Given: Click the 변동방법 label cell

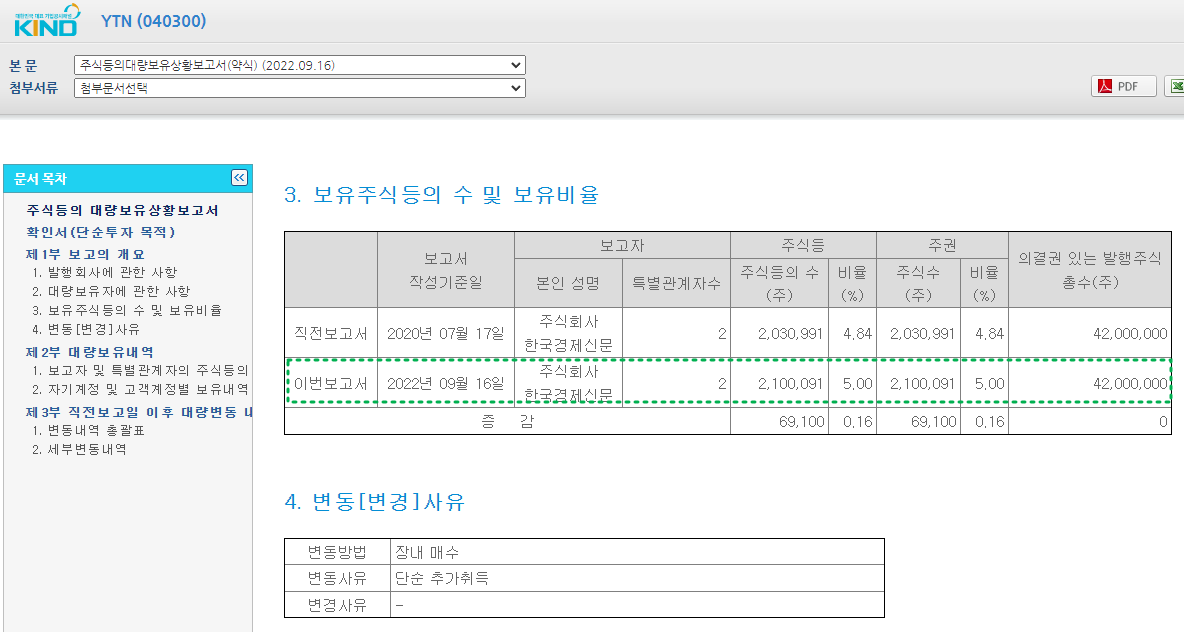Looking at the screenshot, I should 337,552.
